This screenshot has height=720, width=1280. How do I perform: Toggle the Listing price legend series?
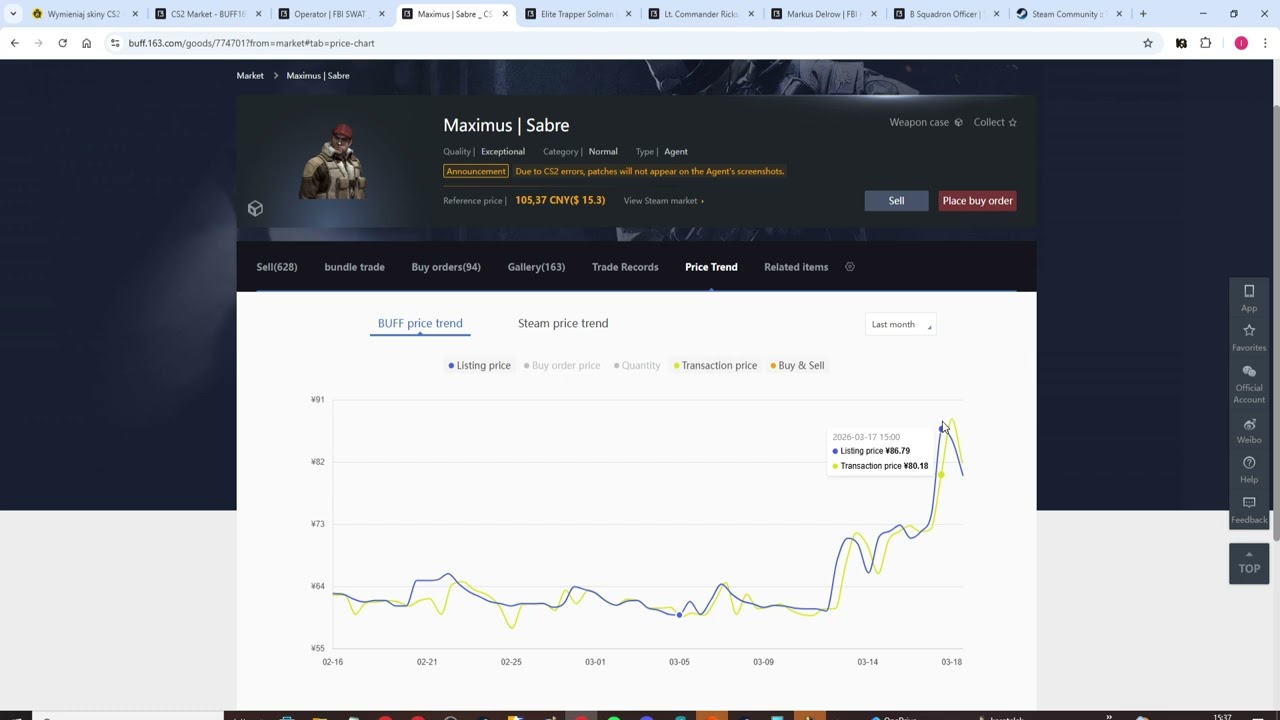tap(480, 365)
